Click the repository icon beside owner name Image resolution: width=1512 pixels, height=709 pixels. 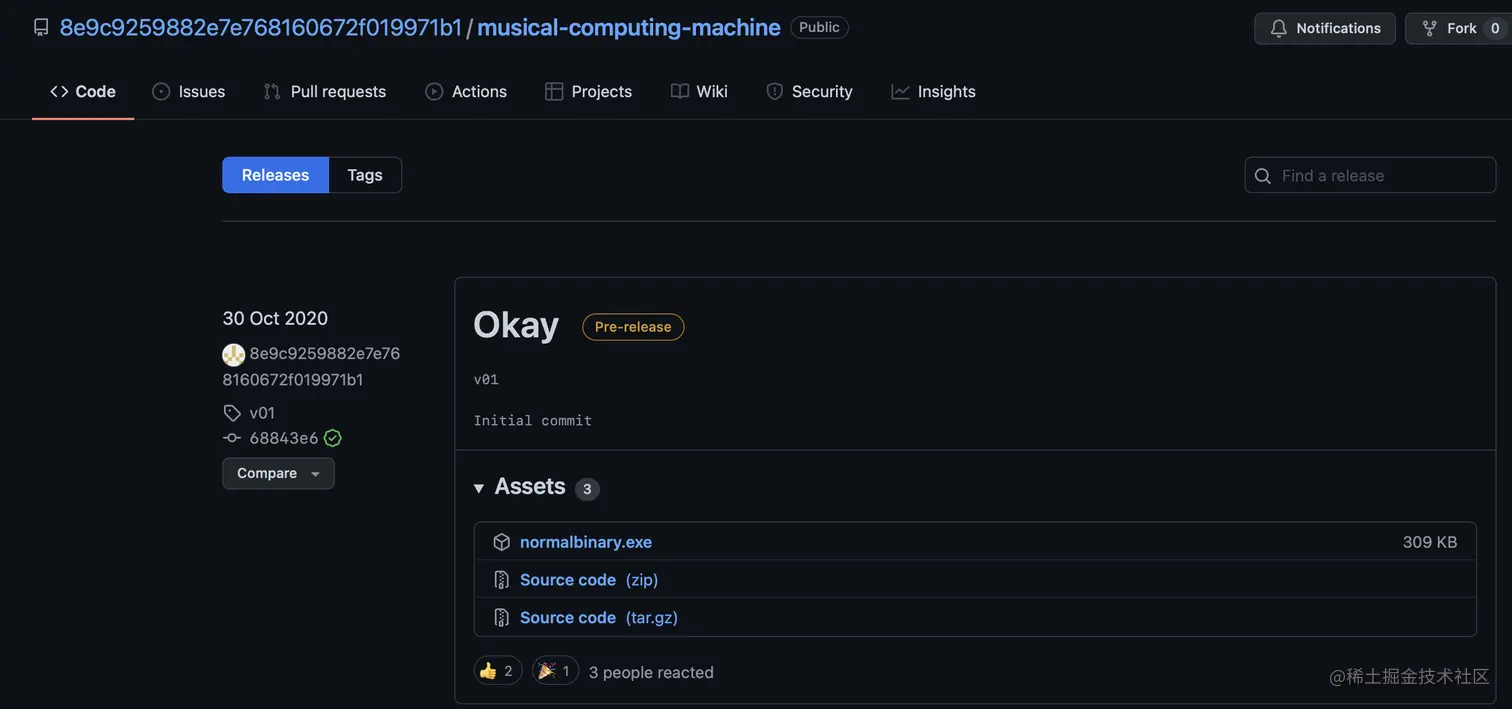pyautogui.click(x=41, y=27)
